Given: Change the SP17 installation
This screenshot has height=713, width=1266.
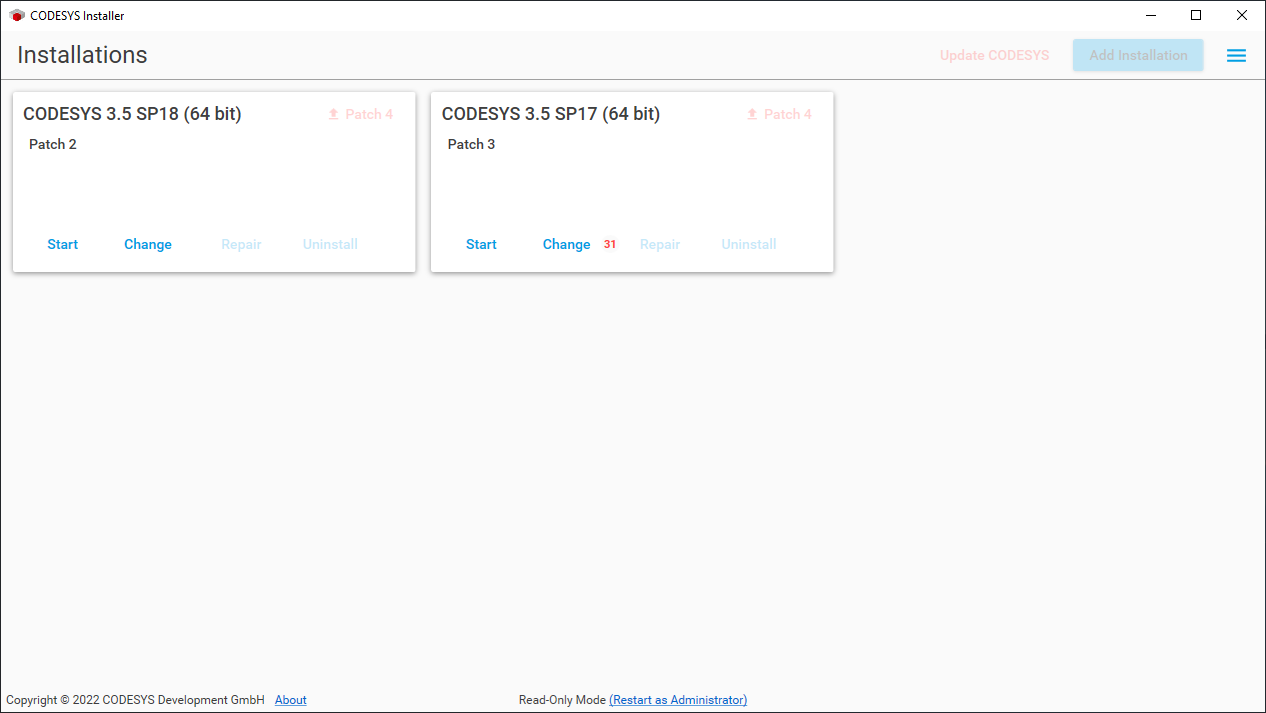Looking at the screenshot, I should pyautogui.click(x=567, y=244).
